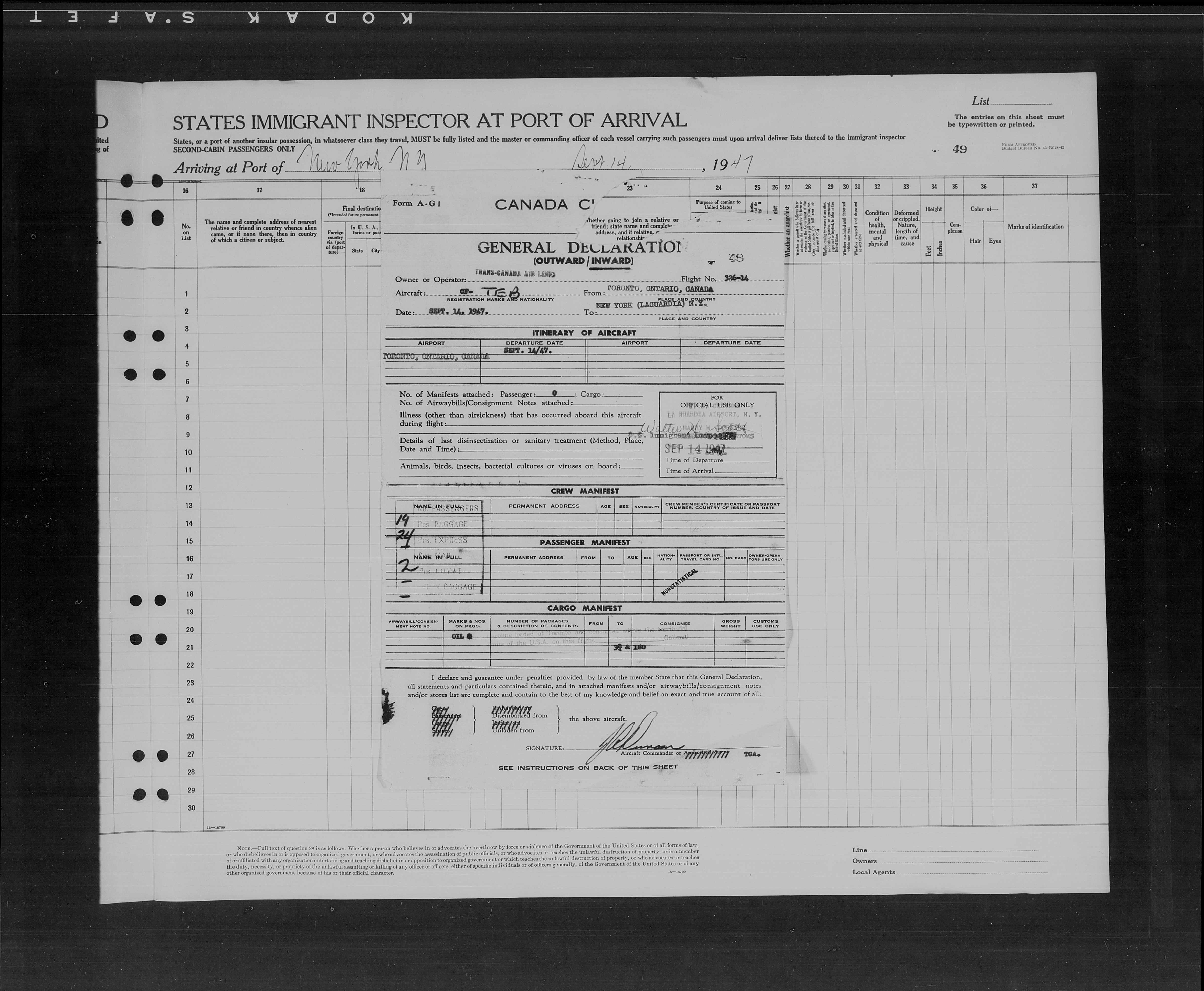1204x991 pixels.
Task: Click the 'CREW MANIFEST' section header
Action: pyautogui.click(x=584, y=491)
